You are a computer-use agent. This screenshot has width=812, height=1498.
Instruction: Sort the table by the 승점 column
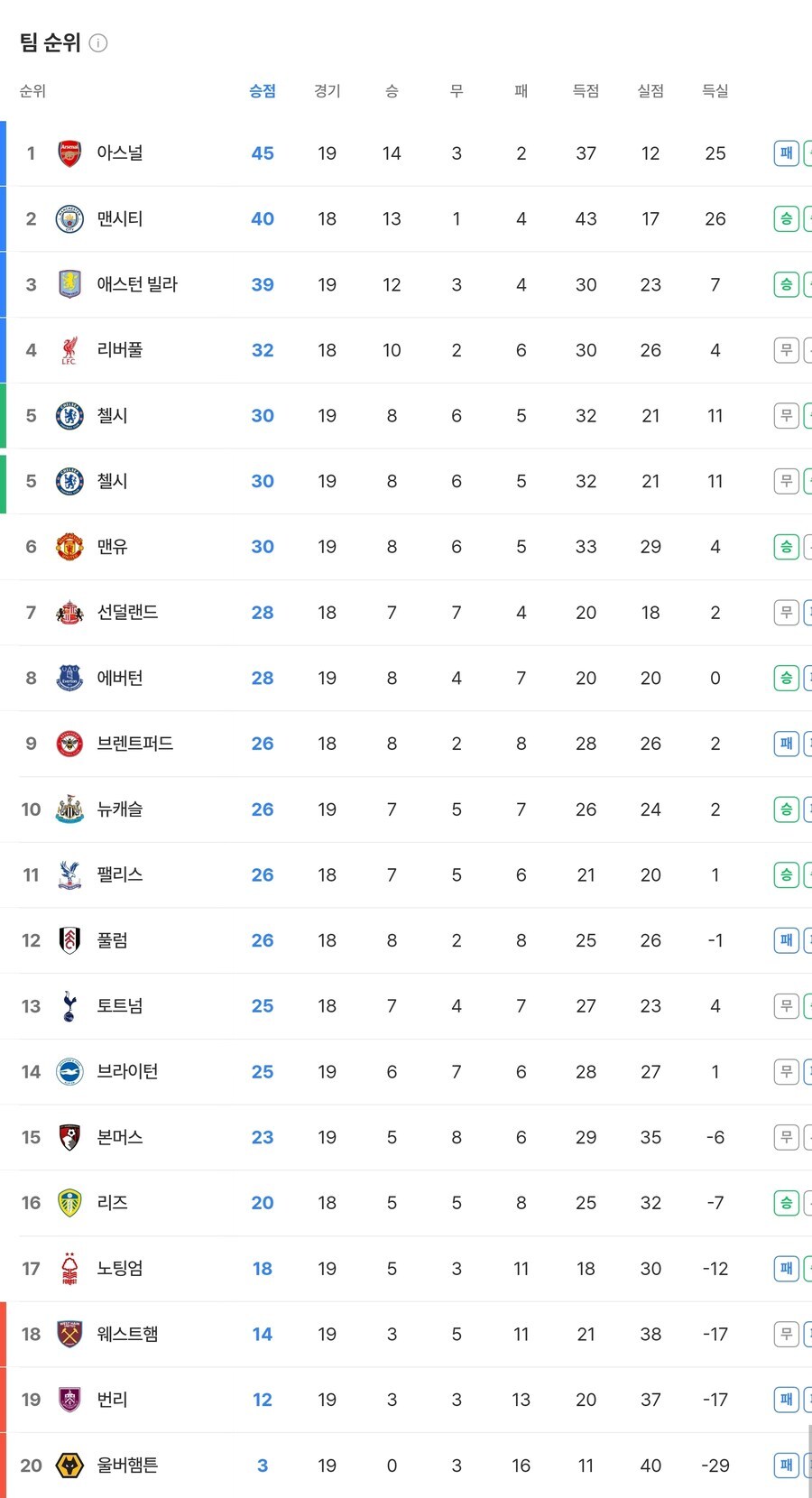(262, 90)
